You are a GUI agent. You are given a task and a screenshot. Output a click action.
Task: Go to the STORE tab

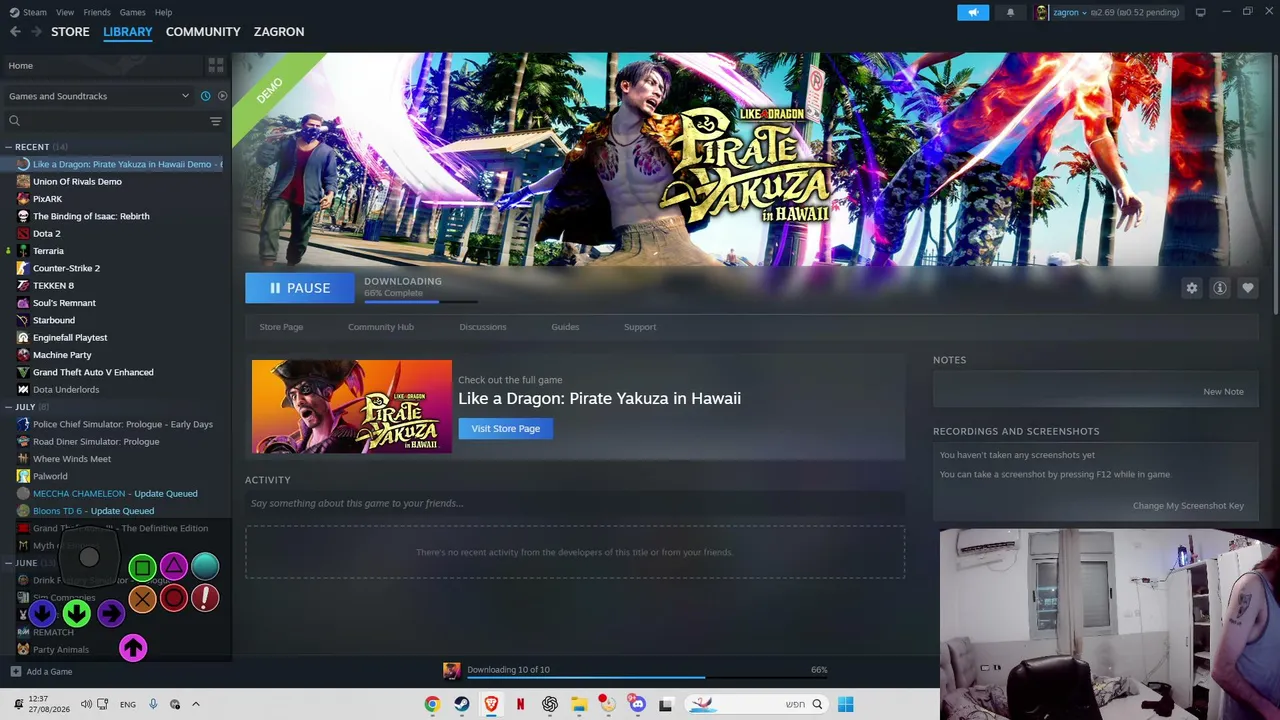70,32
